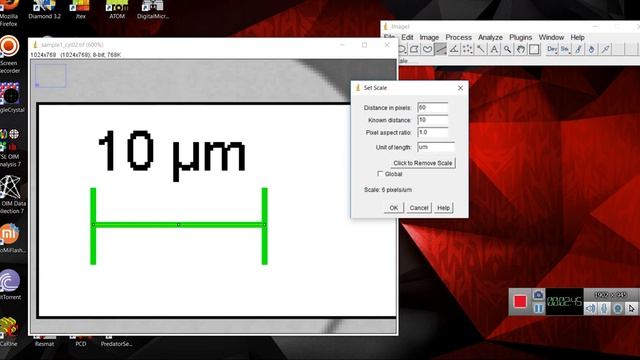Pause the screen recording
The image size is (640, 360).
[x=538, y=309]
